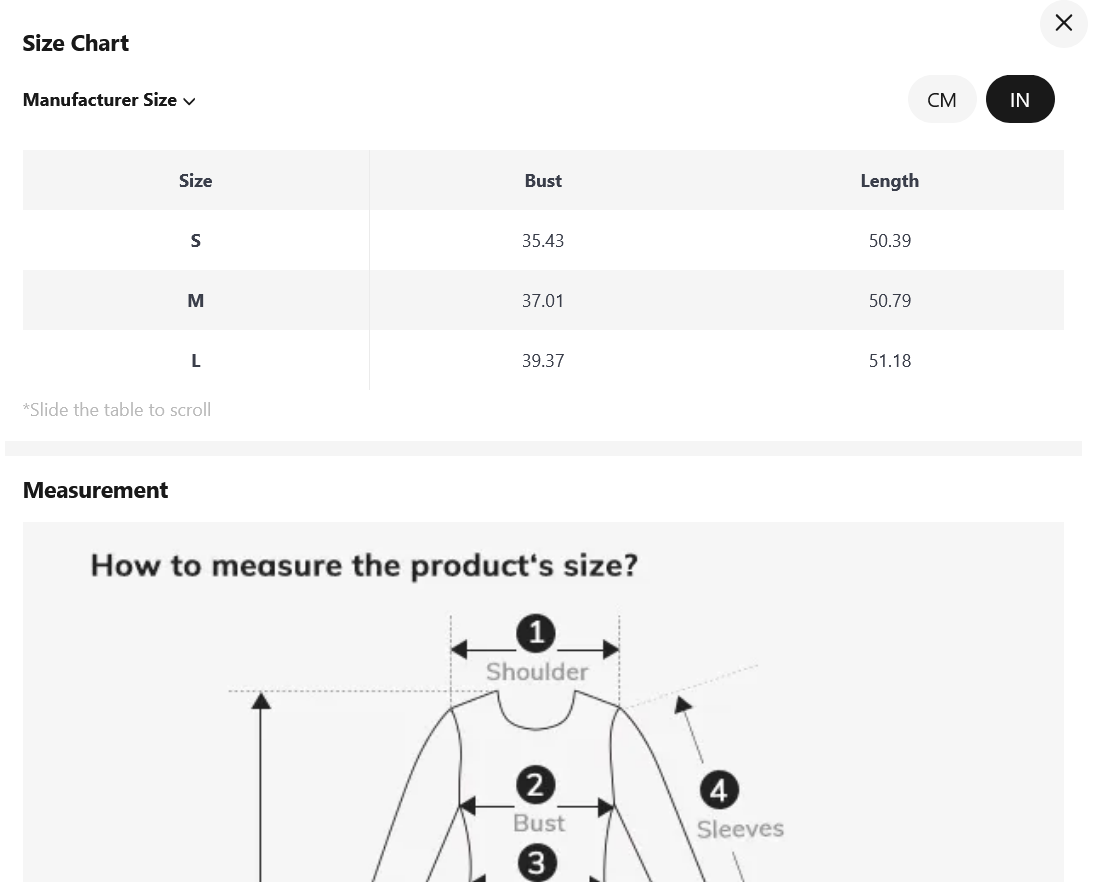The height and width of the screenshot is (882, 1098).
Task: Click the number 3 marker icon
Action: point(537,863)
